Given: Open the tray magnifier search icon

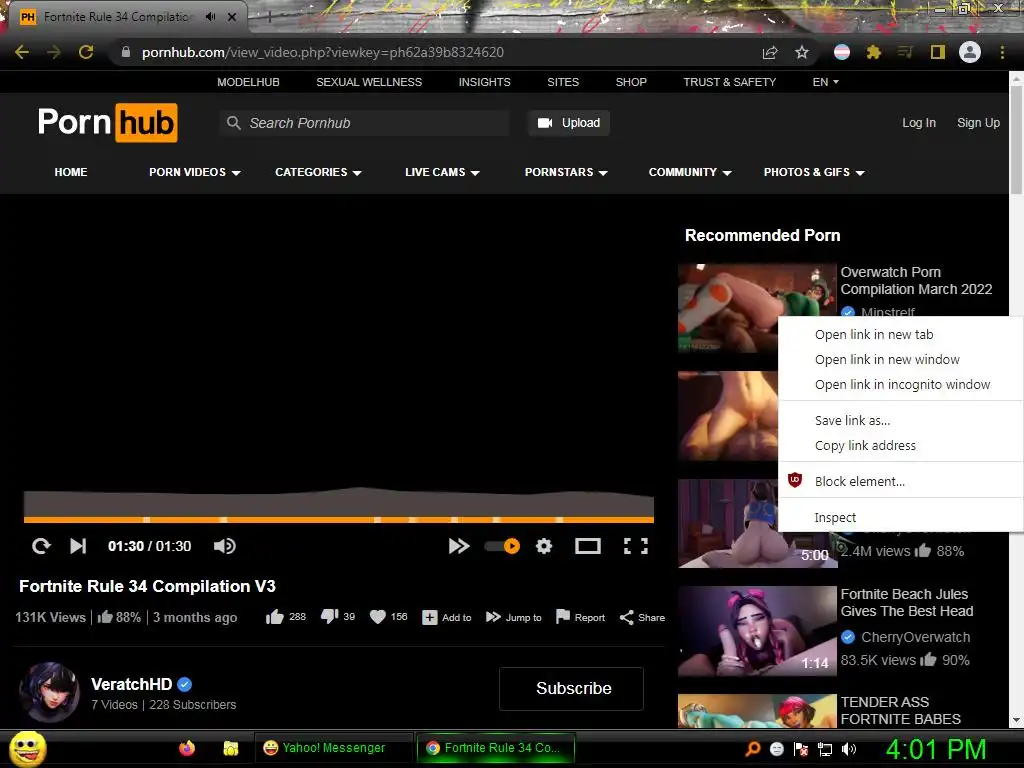Looking at the screenshot, I should (x=753, y=749).
